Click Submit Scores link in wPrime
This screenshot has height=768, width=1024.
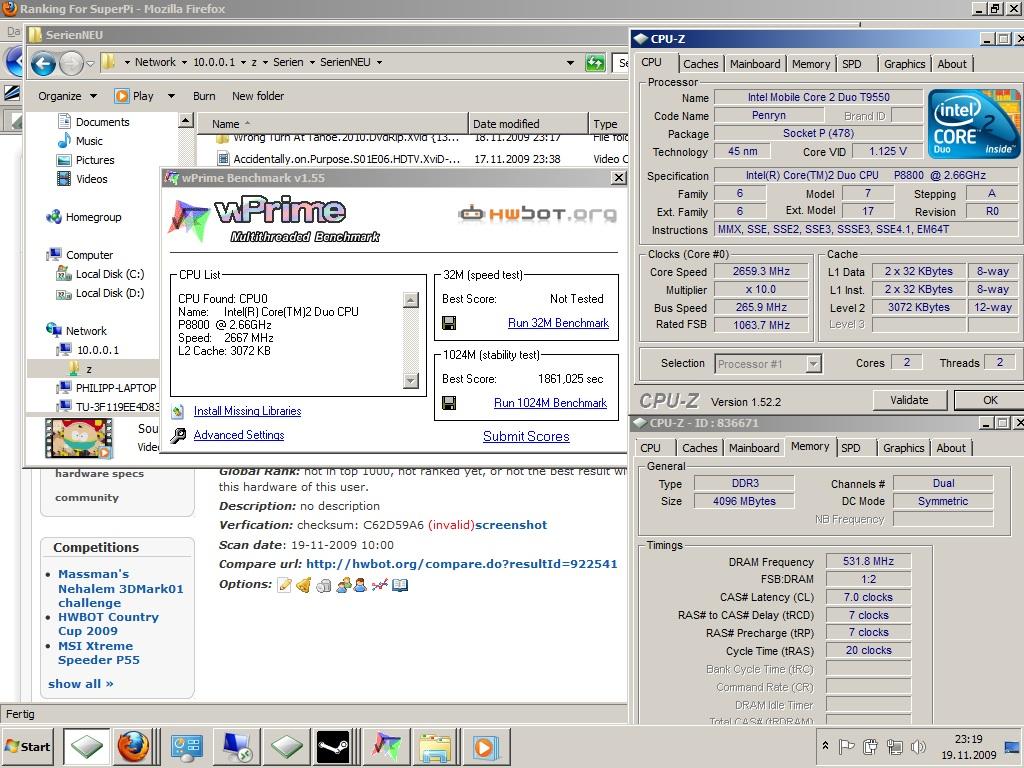[526, 436]
